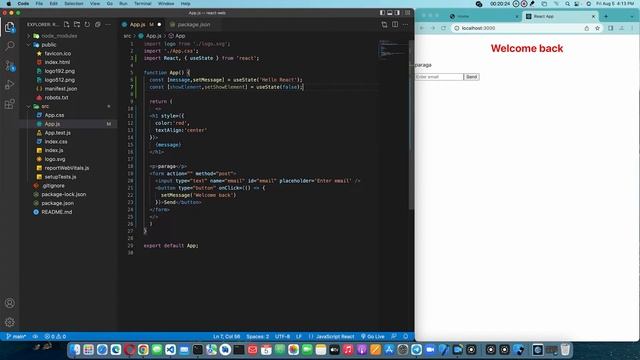Click New File icon in Explorer header
Screen dimensions: 640x360
[x=67, y=24]
